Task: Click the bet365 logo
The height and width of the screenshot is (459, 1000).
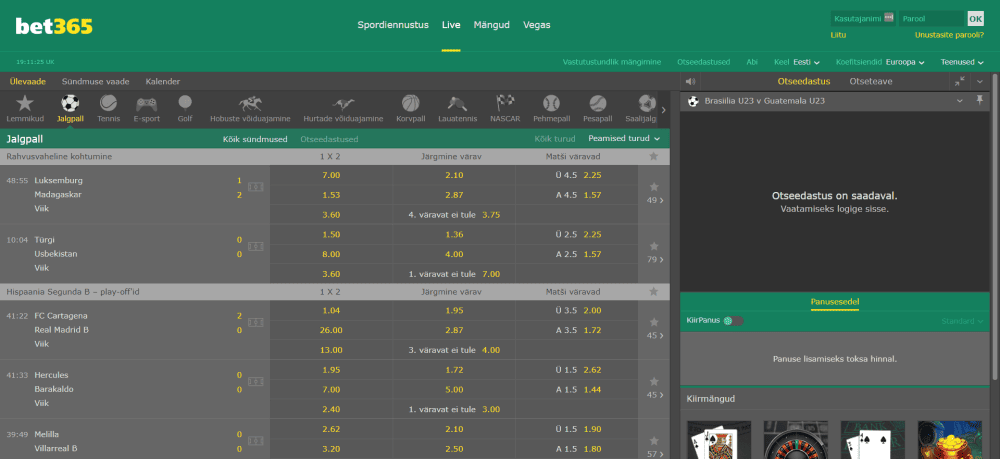Action: 54,26
